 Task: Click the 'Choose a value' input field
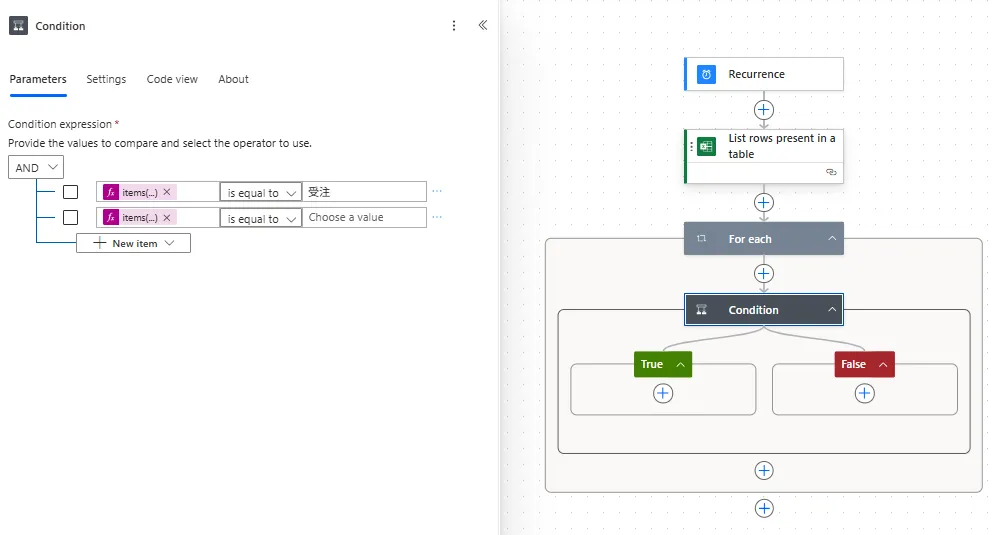pyautogui.click(x=364, y=217)
